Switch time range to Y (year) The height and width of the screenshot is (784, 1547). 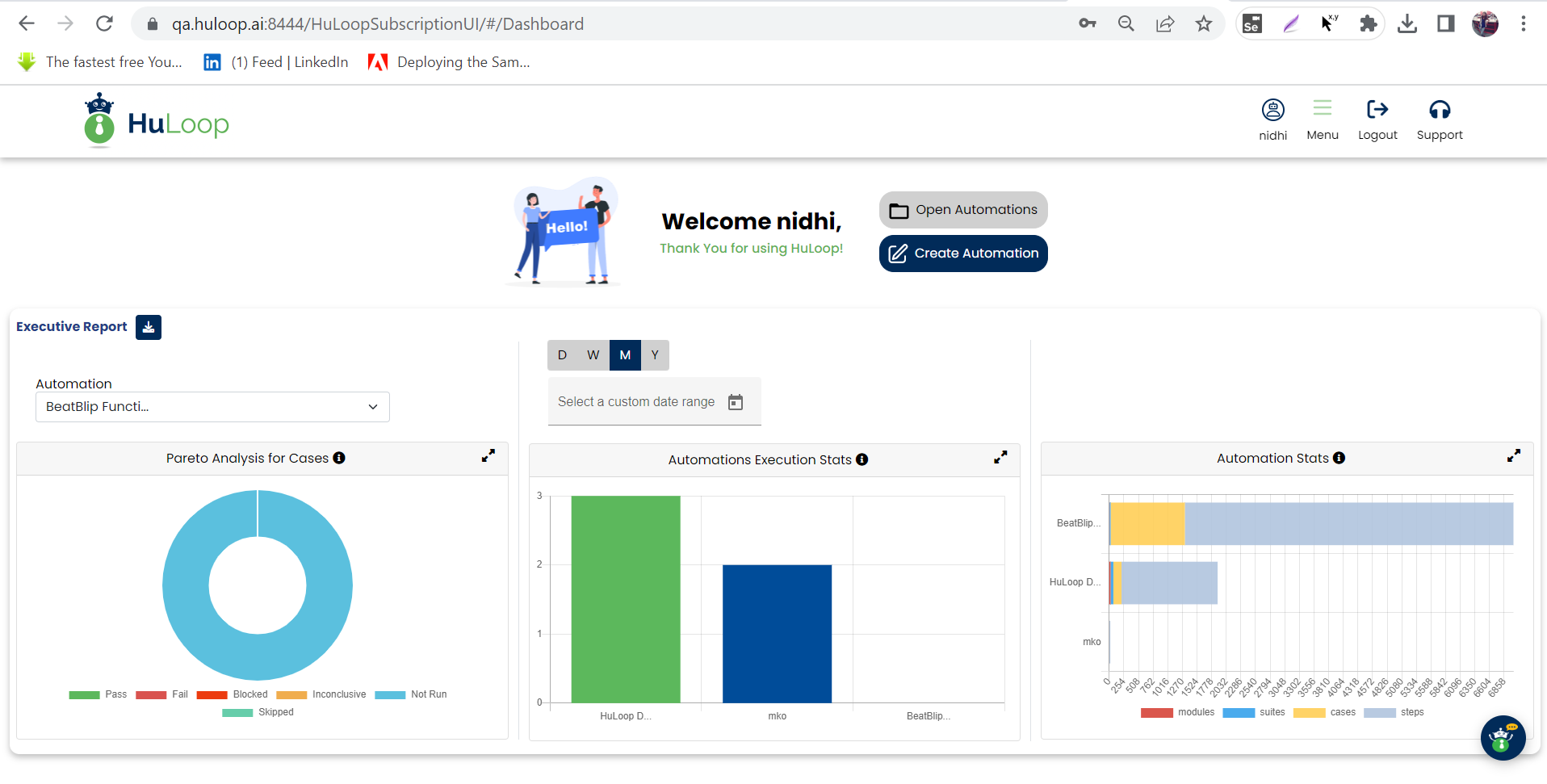[x=655, y=355]
